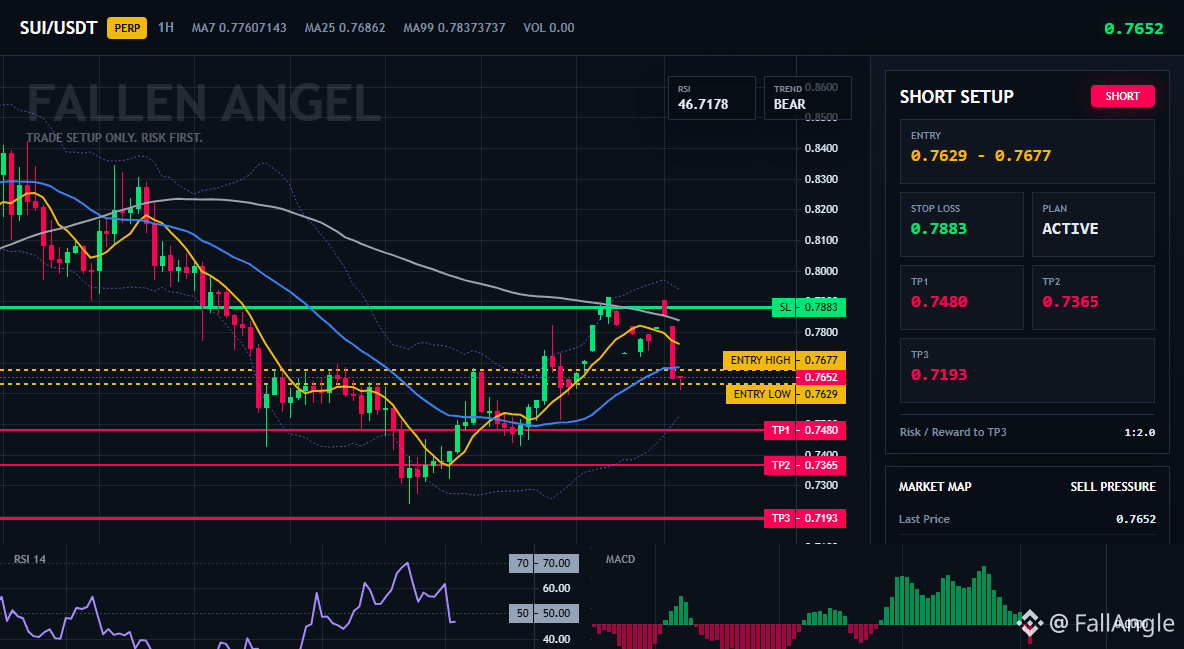Click the SUI/USDT pair title
The height and width of the screenshot is (649, 1184).
point(58,28)
